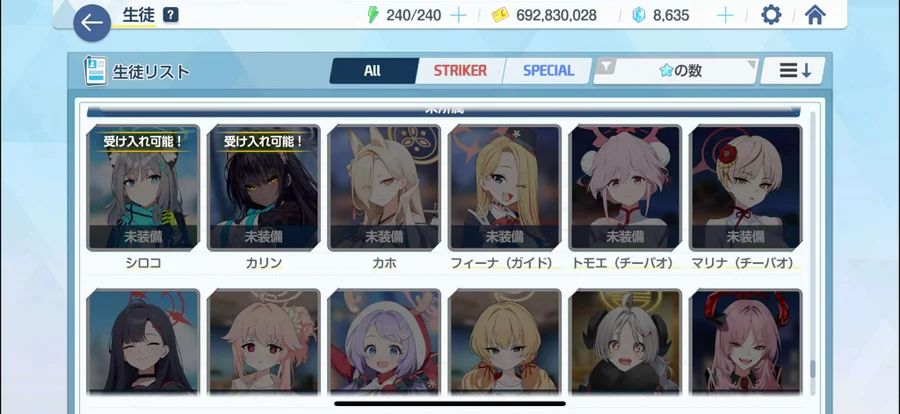Image resolution: width=900 pixels, height=414 pixels.
Task: Open settings gear icon
Action: pos(771,15)
